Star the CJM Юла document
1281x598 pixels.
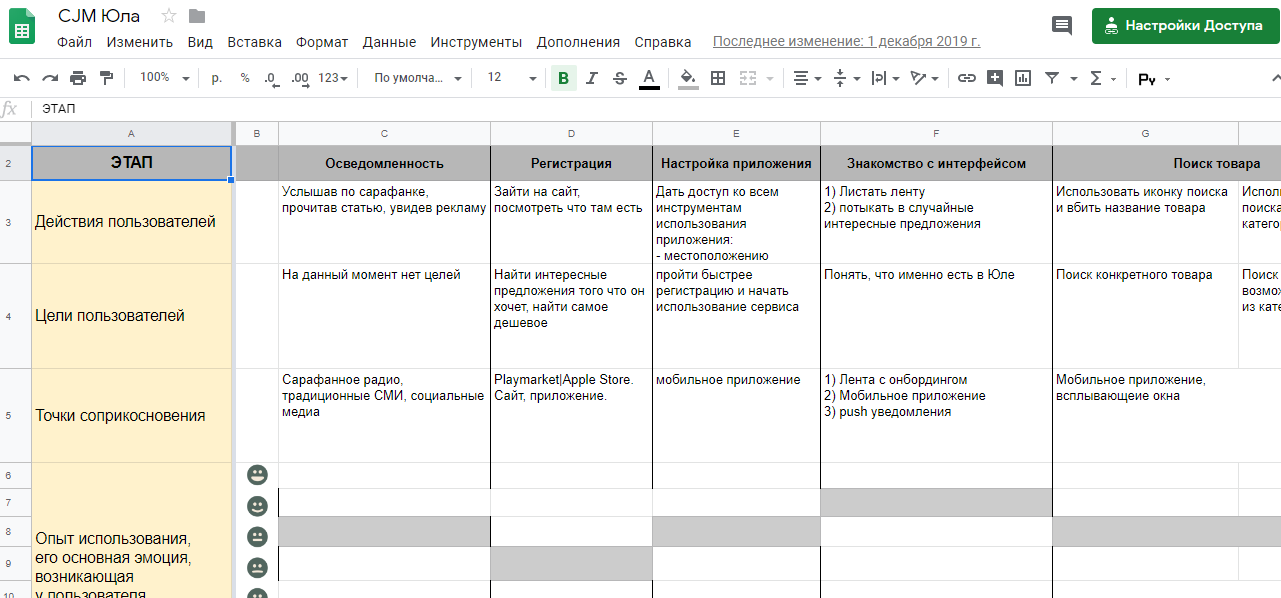click(169, 16)
